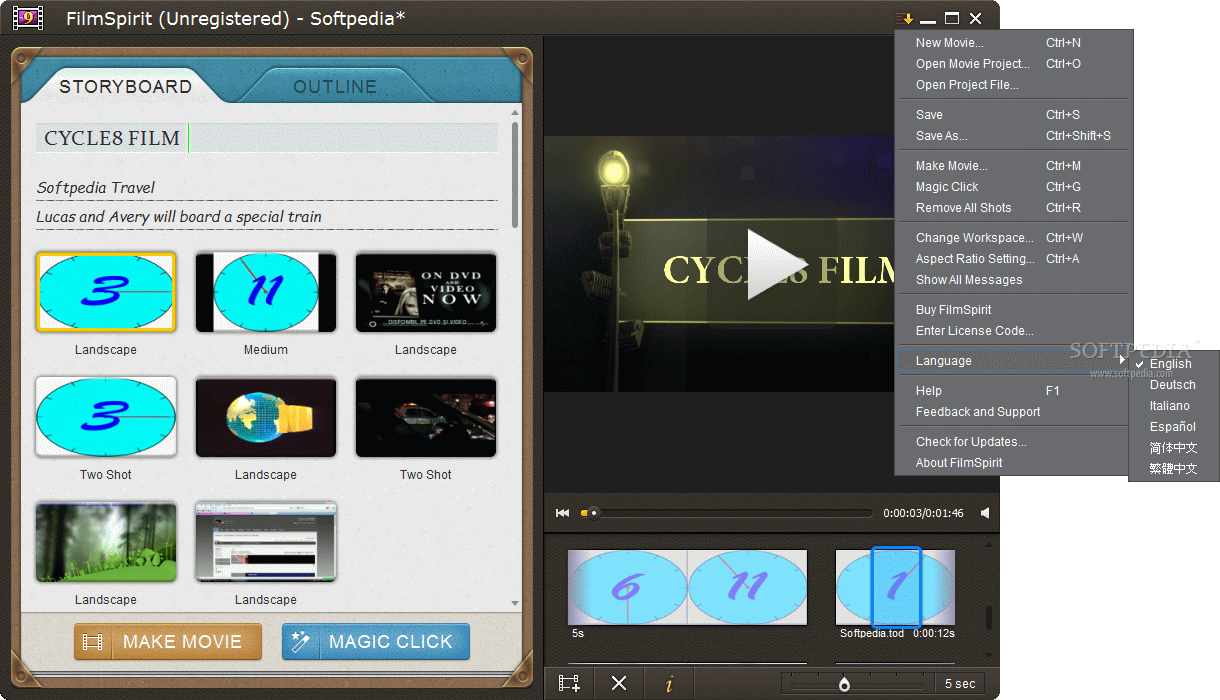Click storyboard scrollbar up arrow
1220x700 pixels.
(516, 112)
